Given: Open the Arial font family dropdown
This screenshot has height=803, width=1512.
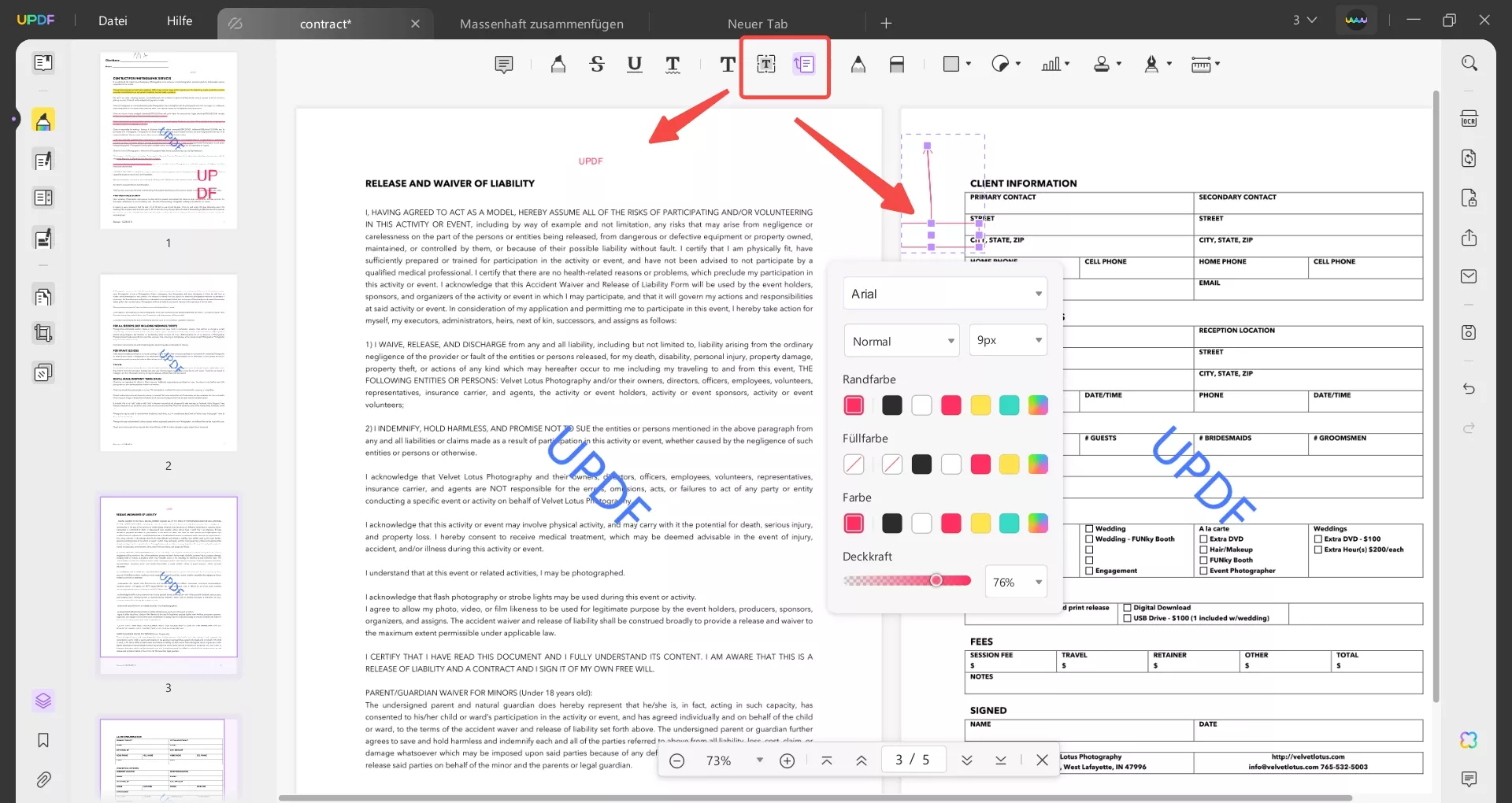Looking at the screenshot, I should pyautogui.click(x=945, y=294).
